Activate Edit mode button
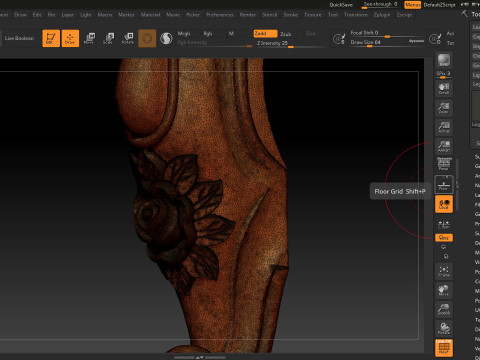 pos(51,38)
